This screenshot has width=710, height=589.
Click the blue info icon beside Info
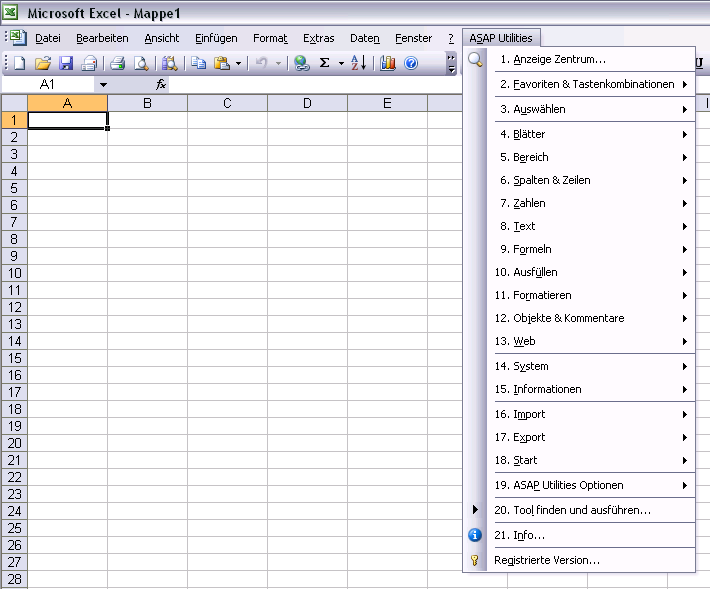475,535
